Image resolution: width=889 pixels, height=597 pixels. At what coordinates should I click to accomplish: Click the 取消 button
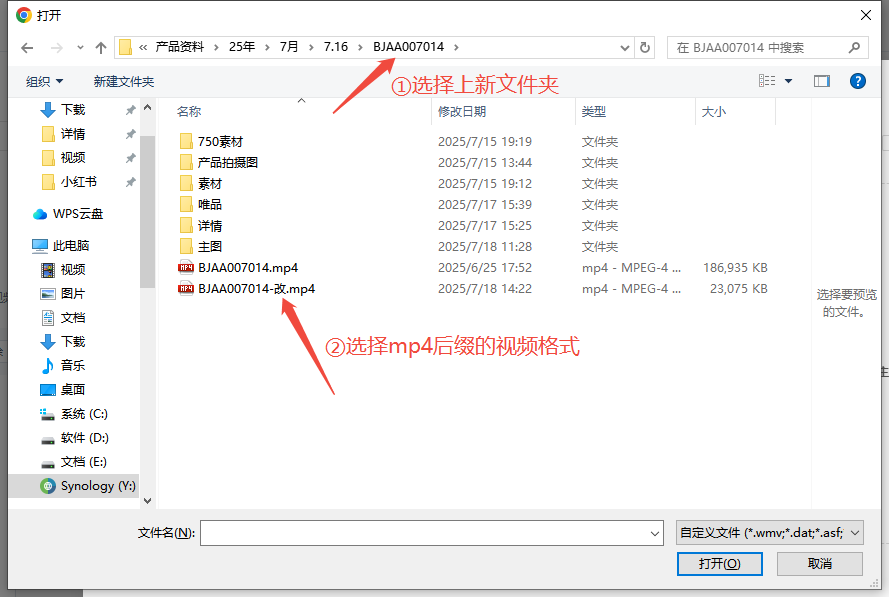(x=819, y=564)
